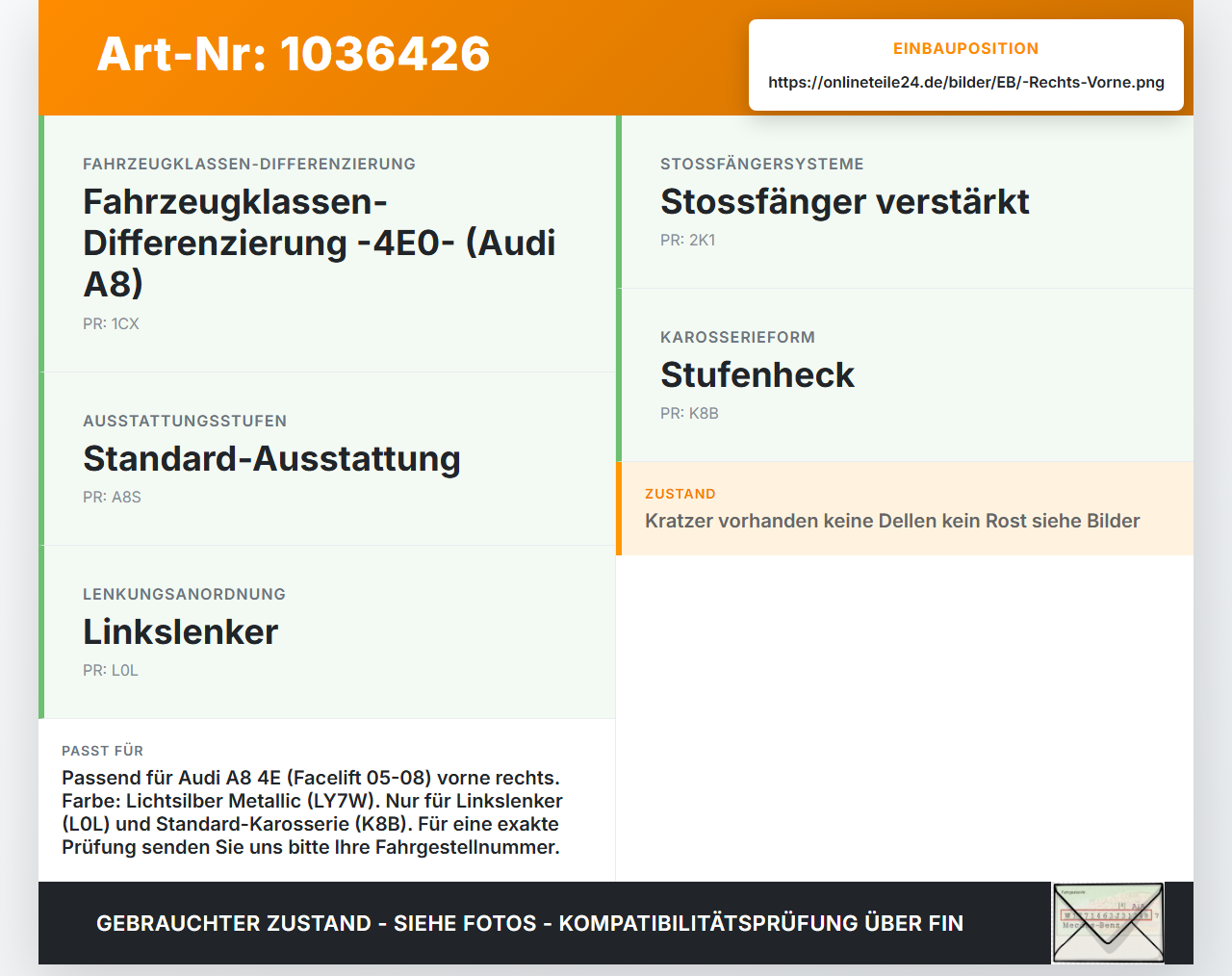Select the 'Stossfänger verstärkt' title
This screenshot has width=1232, height=976.
(x=844, y=202)
